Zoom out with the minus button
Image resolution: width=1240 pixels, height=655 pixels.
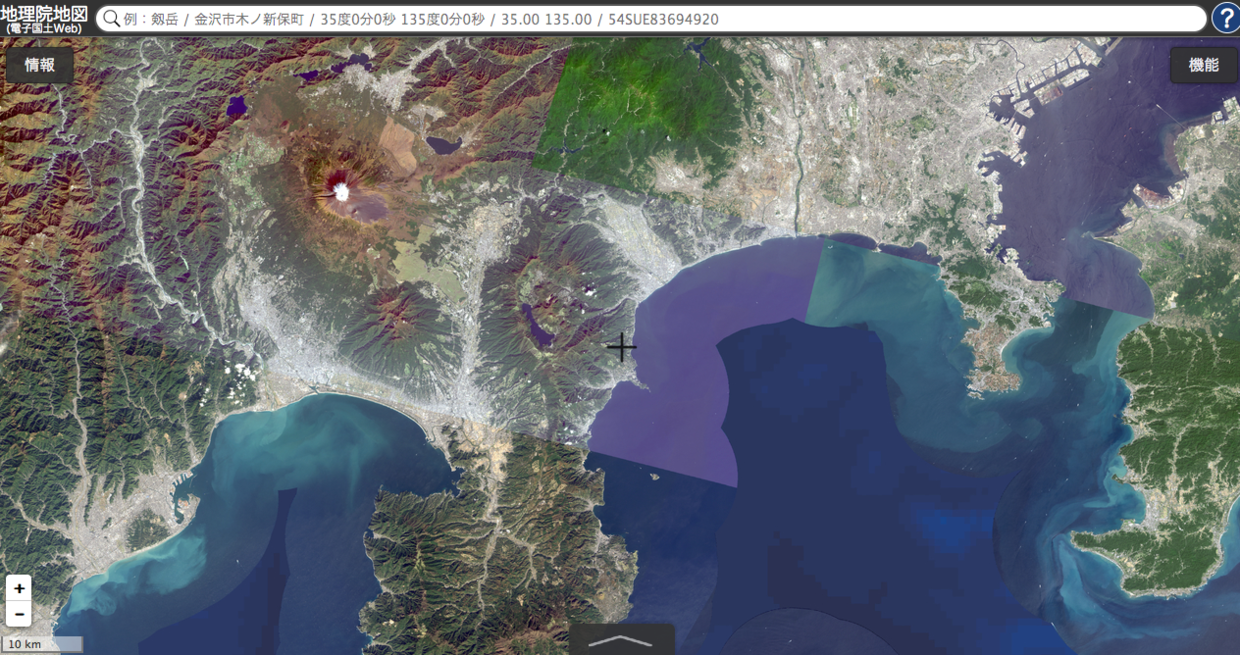pos(19,614)
